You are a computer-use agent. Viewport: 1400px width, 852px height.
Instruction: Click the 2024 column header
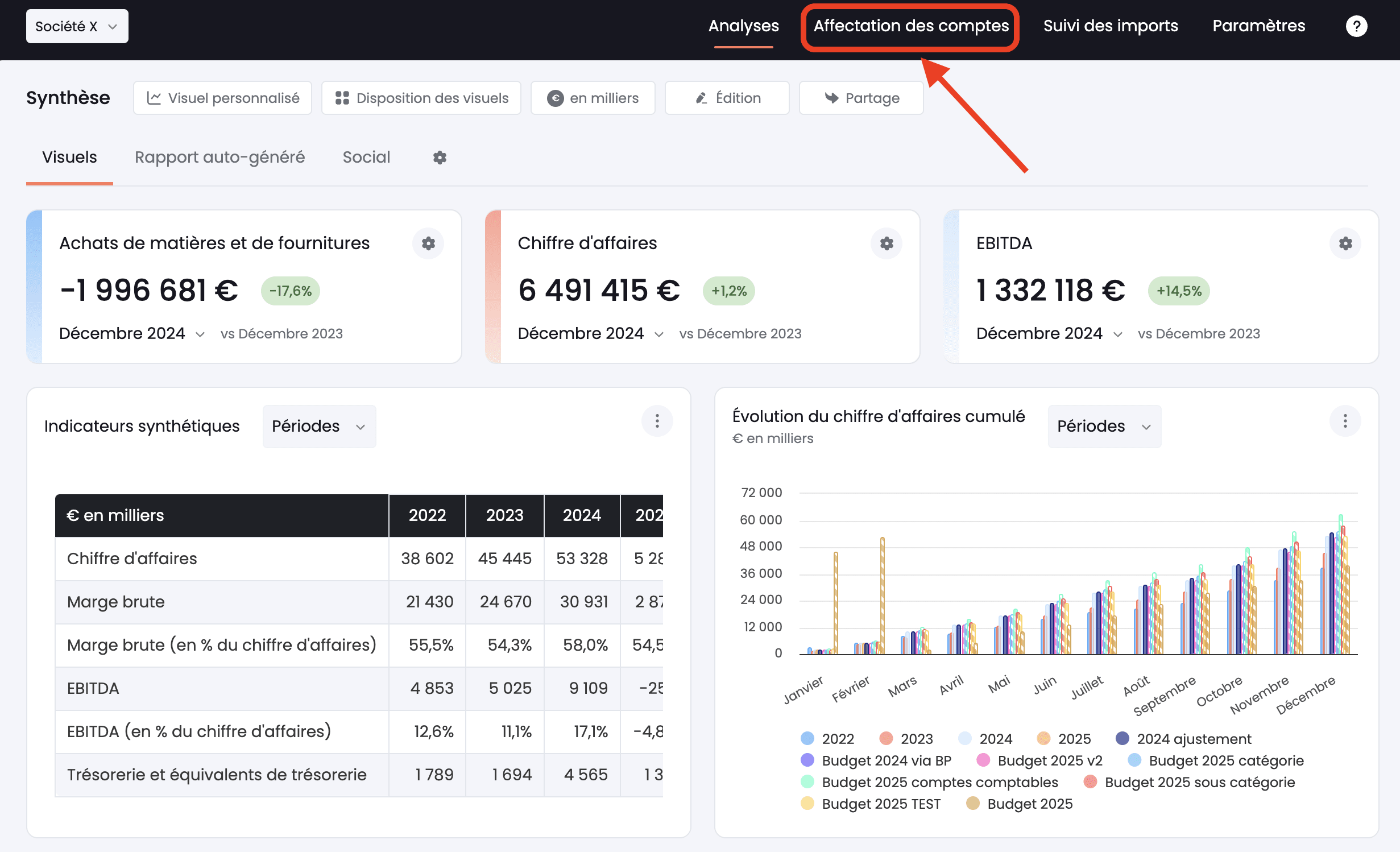click(582, 515)
